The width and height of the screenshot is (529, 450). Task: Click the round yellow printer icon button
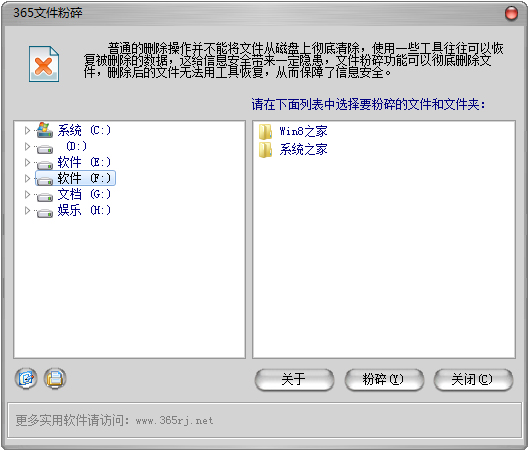(x=55, y=378)
